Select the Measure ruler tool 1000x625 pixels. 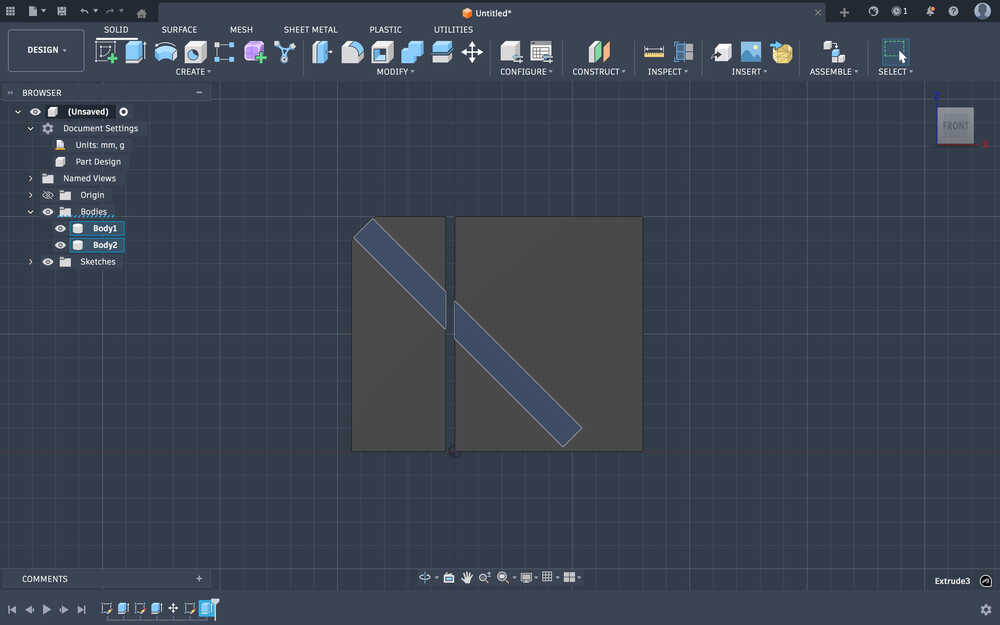click(x=654, y=52)
